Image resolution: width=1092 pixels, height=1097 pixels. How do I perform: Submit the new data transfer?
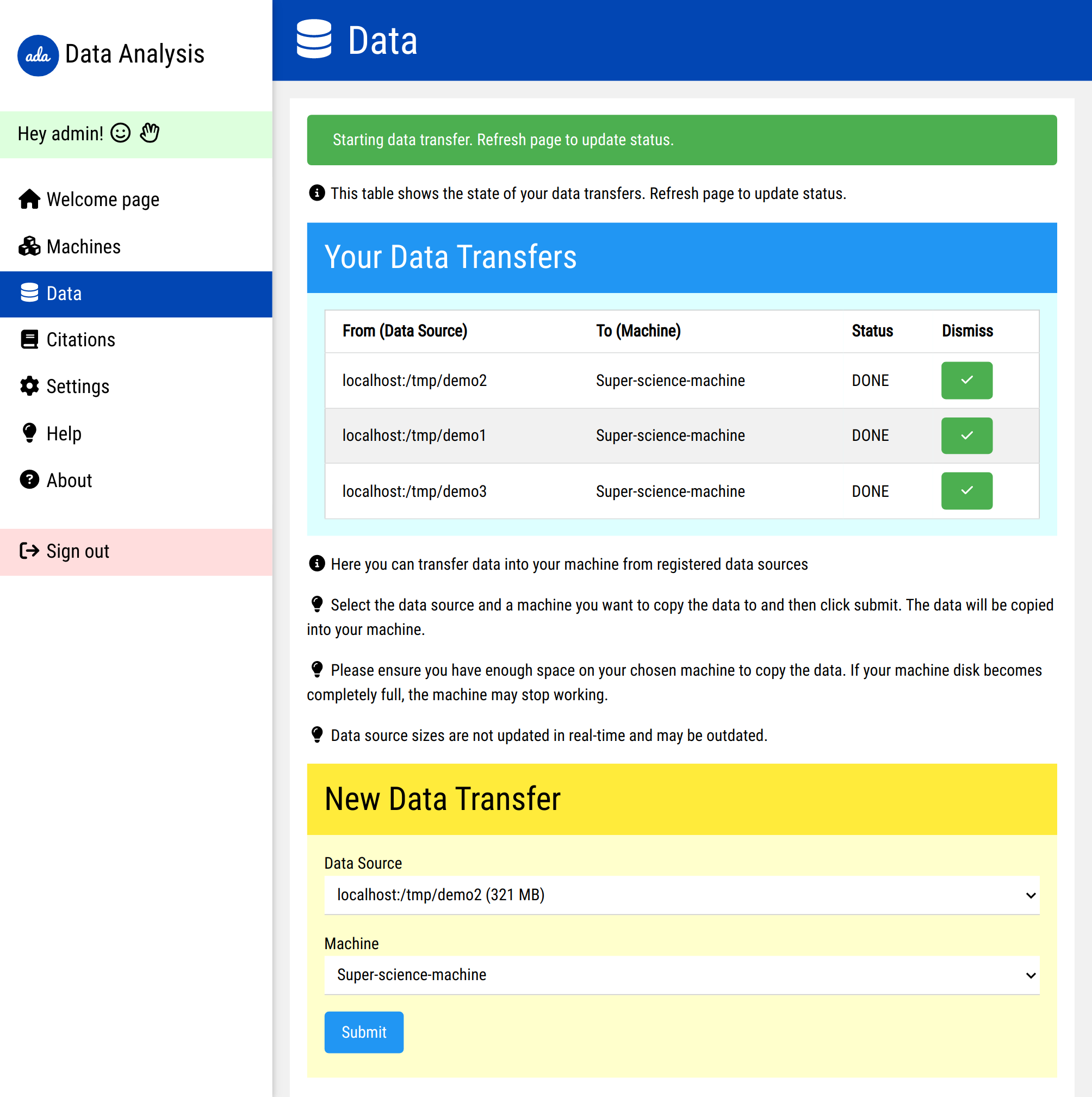coord(364,1032)
